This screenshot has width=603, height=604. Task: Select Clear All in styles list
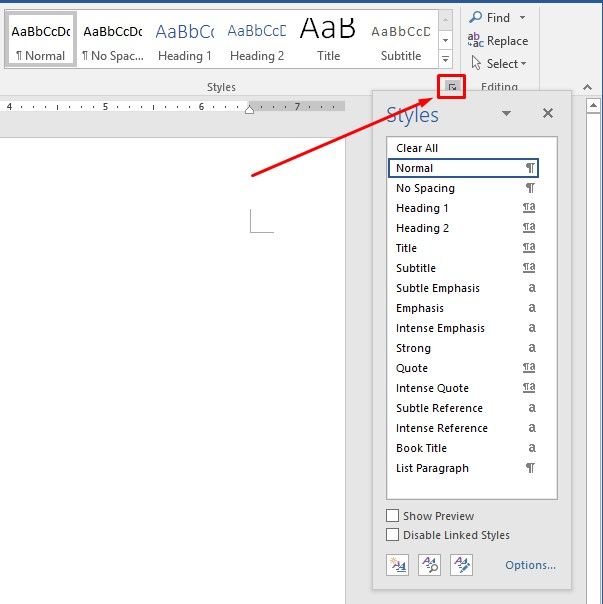click(x=463, y=148)
